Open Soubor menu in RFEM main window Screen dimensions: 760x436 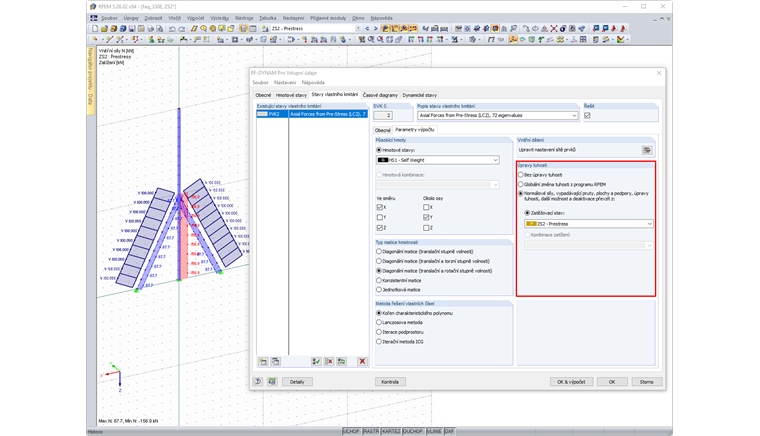click(x=110, y=18)
